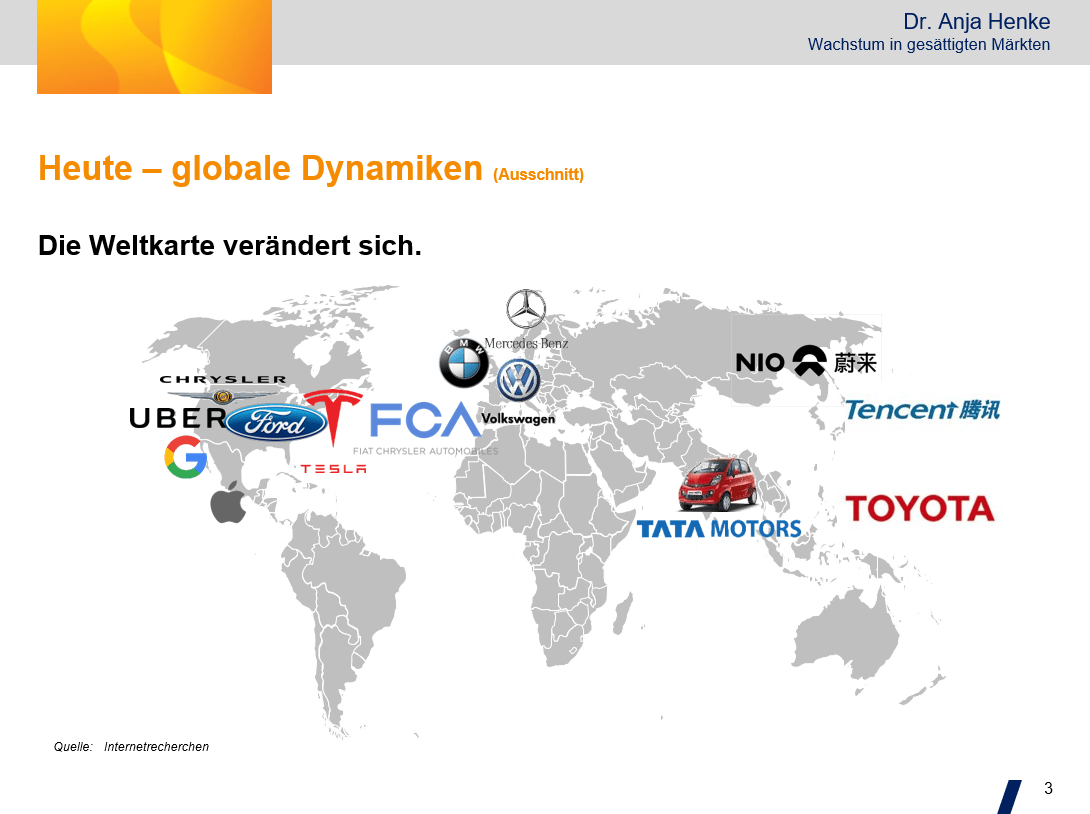This screenshot has width=1090, height=814.
Task: Select the 'Dr. Anja Henke' header text
Action: click(976, 22)
